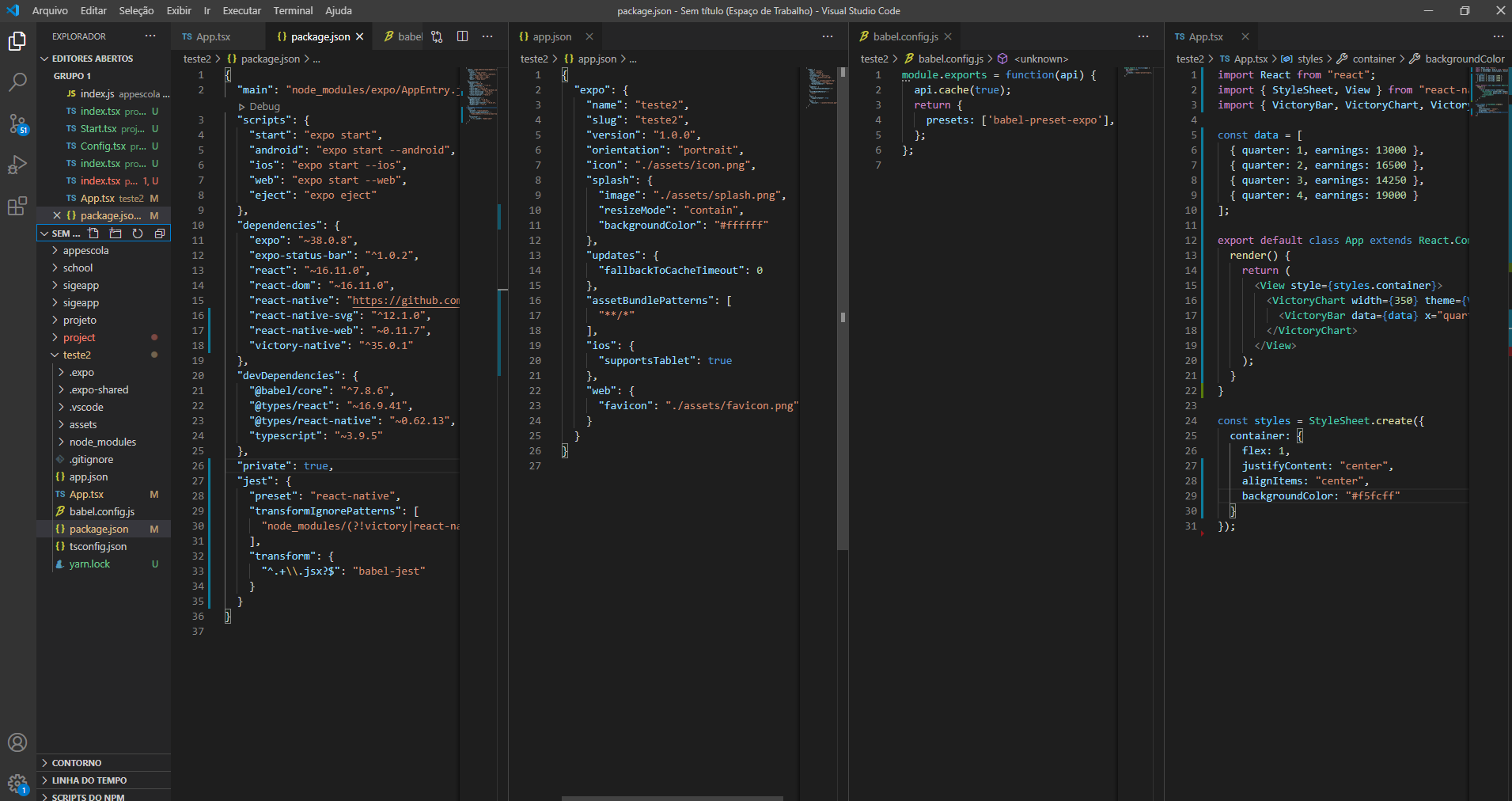Close the babel.config.js tab
This screenshot has height=801, width=1512.
point(948,36)
